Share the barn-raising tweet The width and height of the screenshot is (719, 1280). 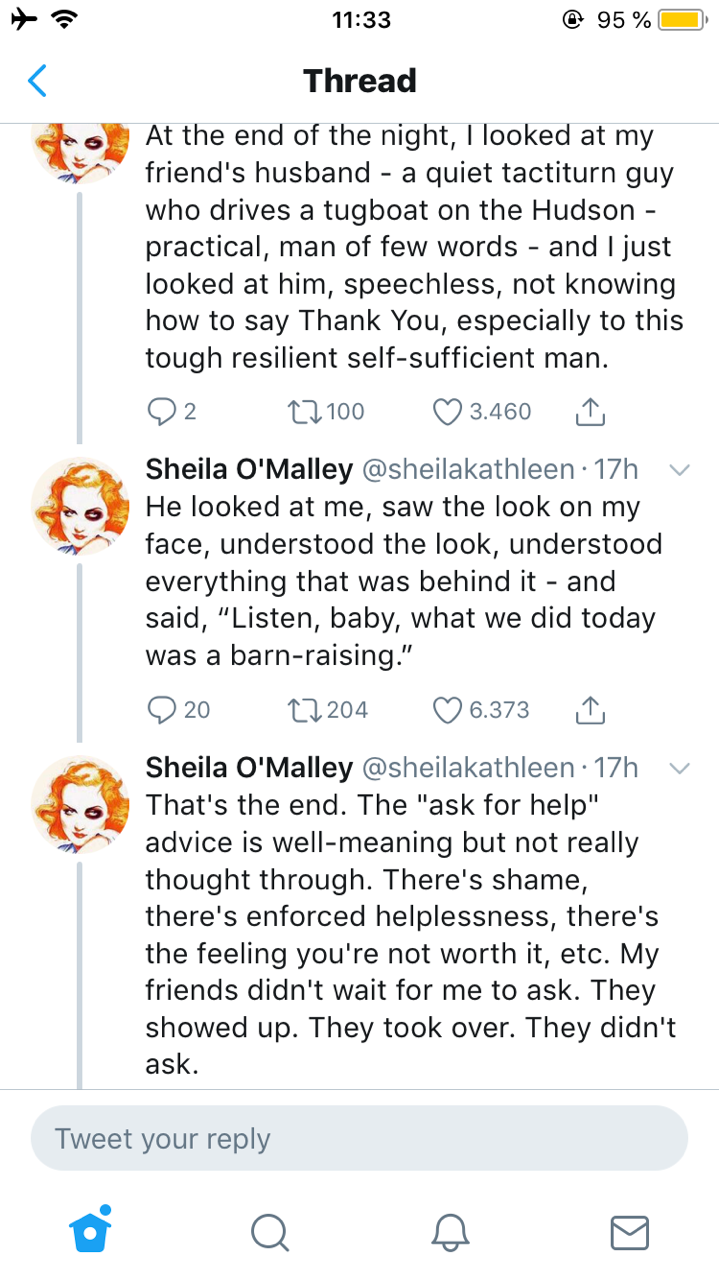click(x=591, y=709)
